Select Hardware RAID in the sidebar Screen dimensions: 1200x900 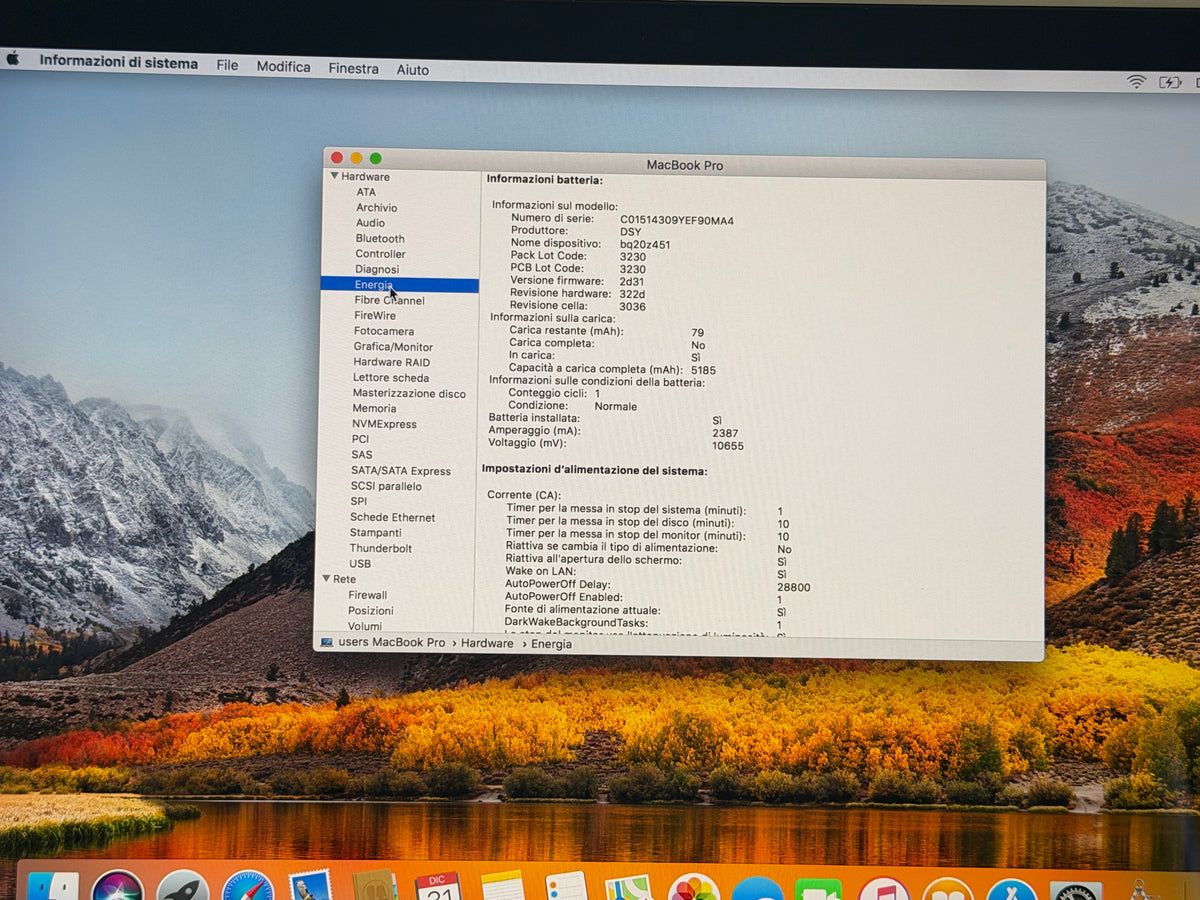(x=391, y=362)
